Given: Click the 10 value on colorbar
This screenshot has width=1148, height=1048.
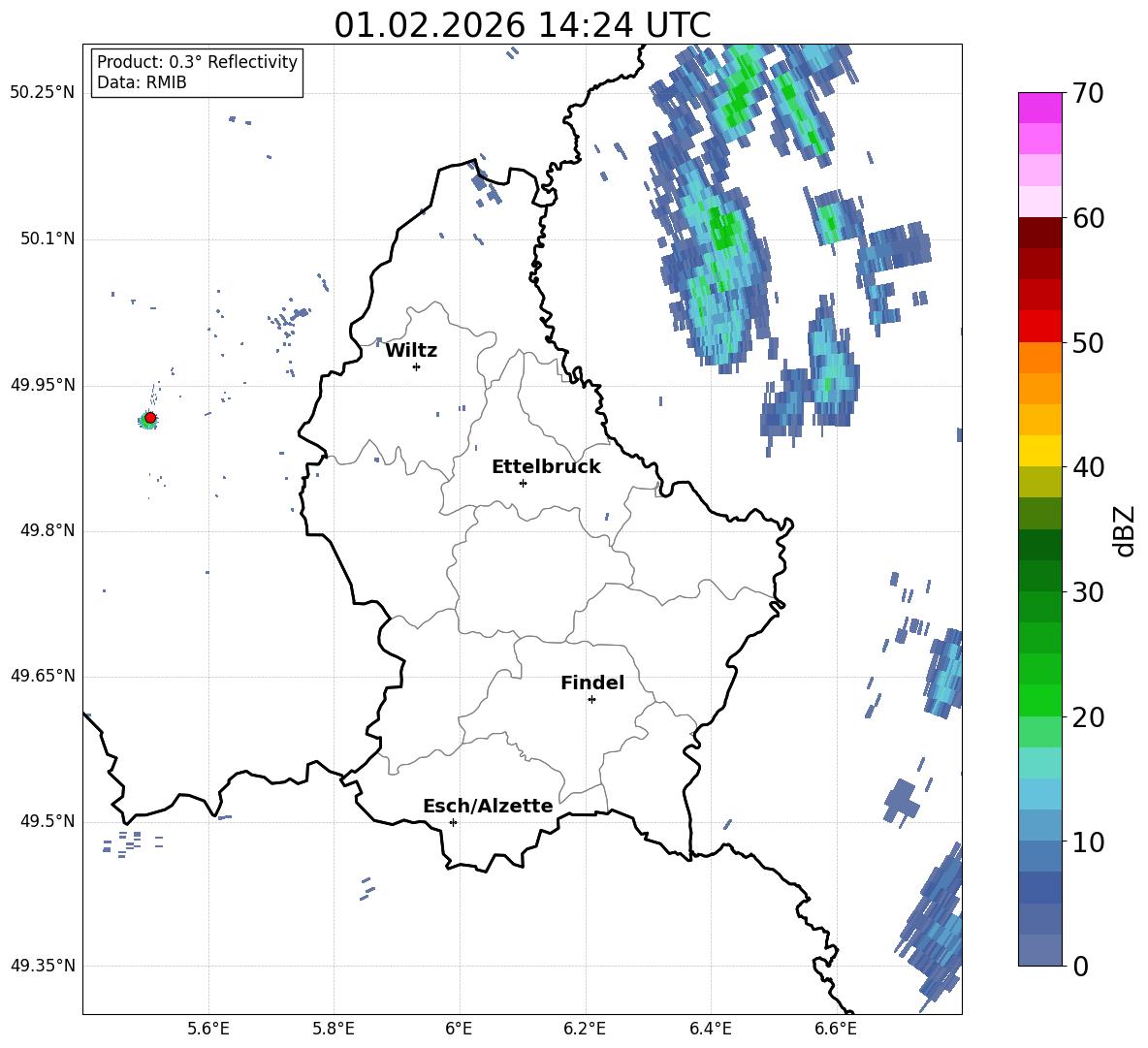Looking at the screenshot, I should coord(1087,842).
